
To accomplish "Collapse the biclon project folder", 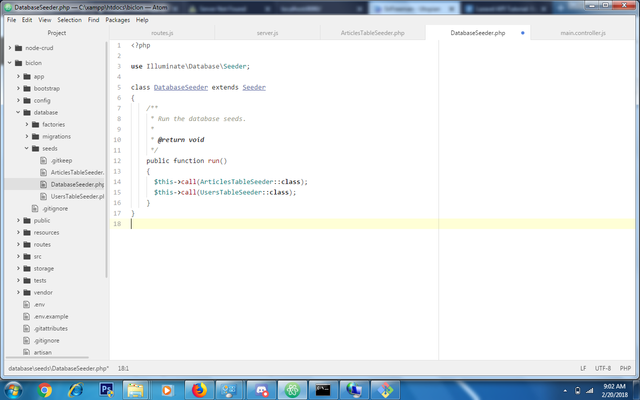I will coord(10,63).
